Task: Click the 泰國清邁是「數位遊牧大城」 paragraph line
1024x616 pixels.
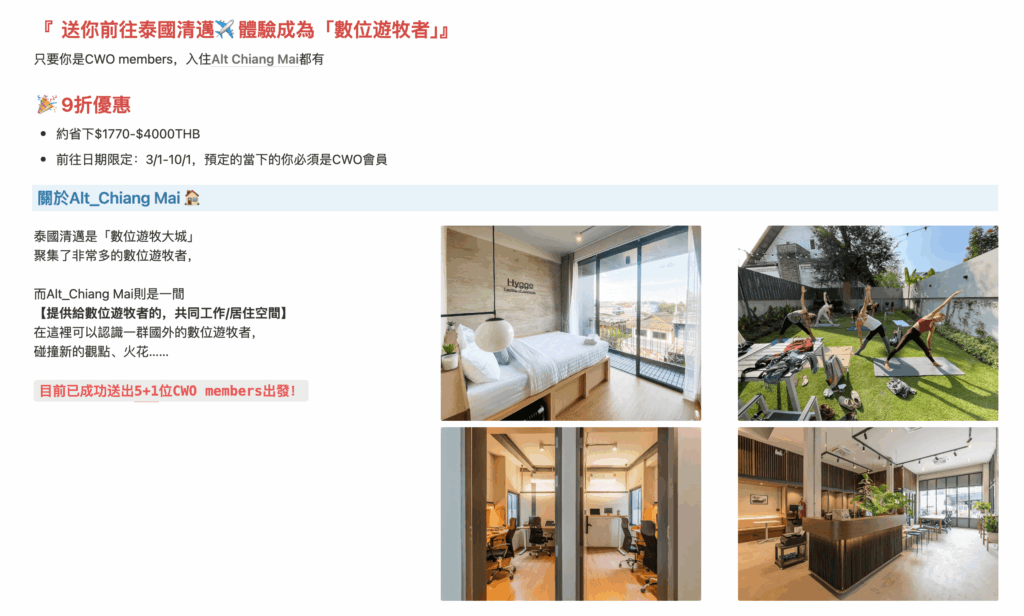Action: pyautogui.click(x=114, y=236)
